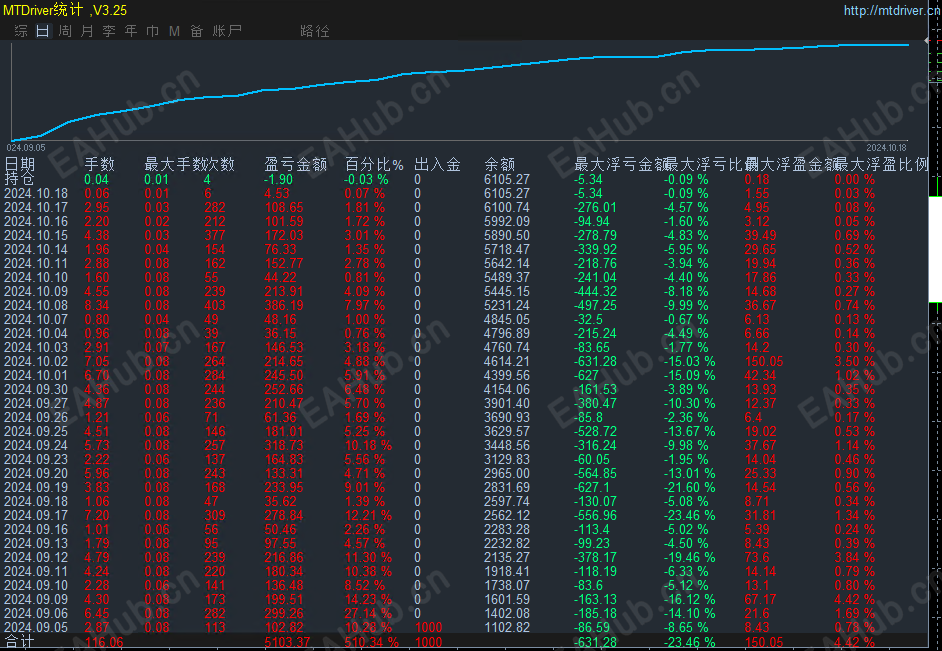Click the -1.90 open position loss
The height and width of the screenshot is (651, 942).
279,179
